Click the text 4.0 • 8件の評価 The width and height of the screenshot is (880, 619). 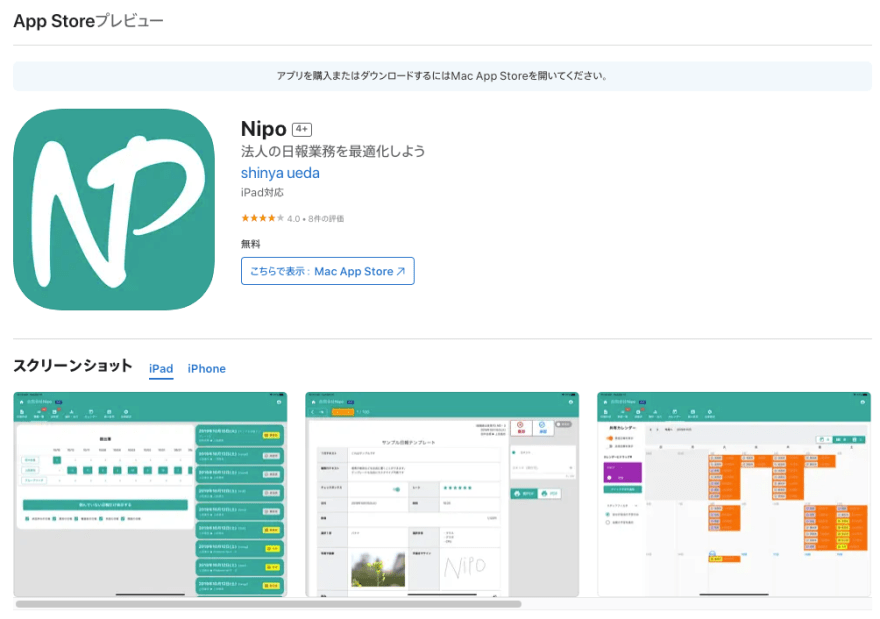tap(315, 219)
